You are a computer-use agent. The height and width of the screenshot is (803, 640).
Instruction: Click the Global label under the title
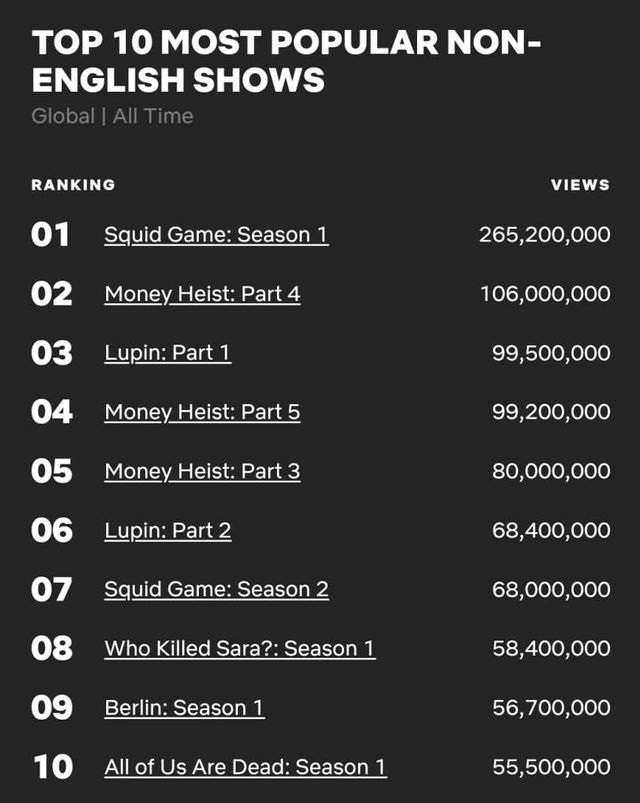62,116
